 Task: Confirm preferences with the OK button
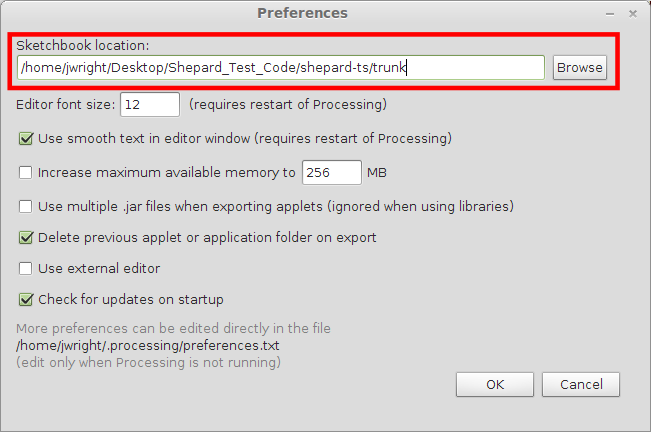coord(495,384)
